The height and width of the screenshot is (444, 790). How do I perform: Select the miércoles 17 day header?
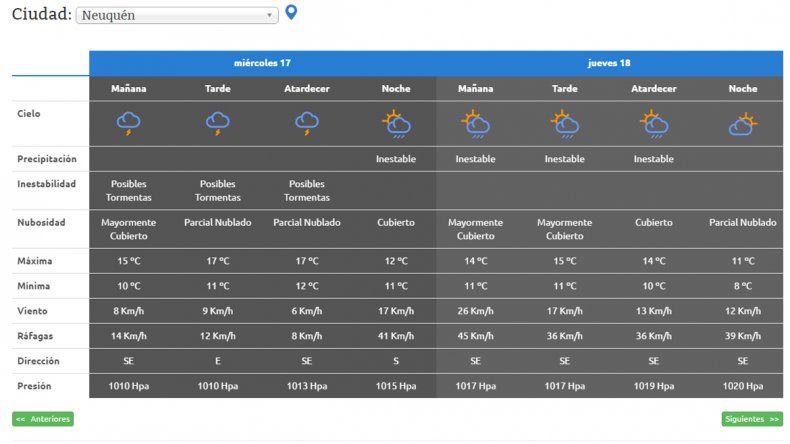tap(262, 63)
